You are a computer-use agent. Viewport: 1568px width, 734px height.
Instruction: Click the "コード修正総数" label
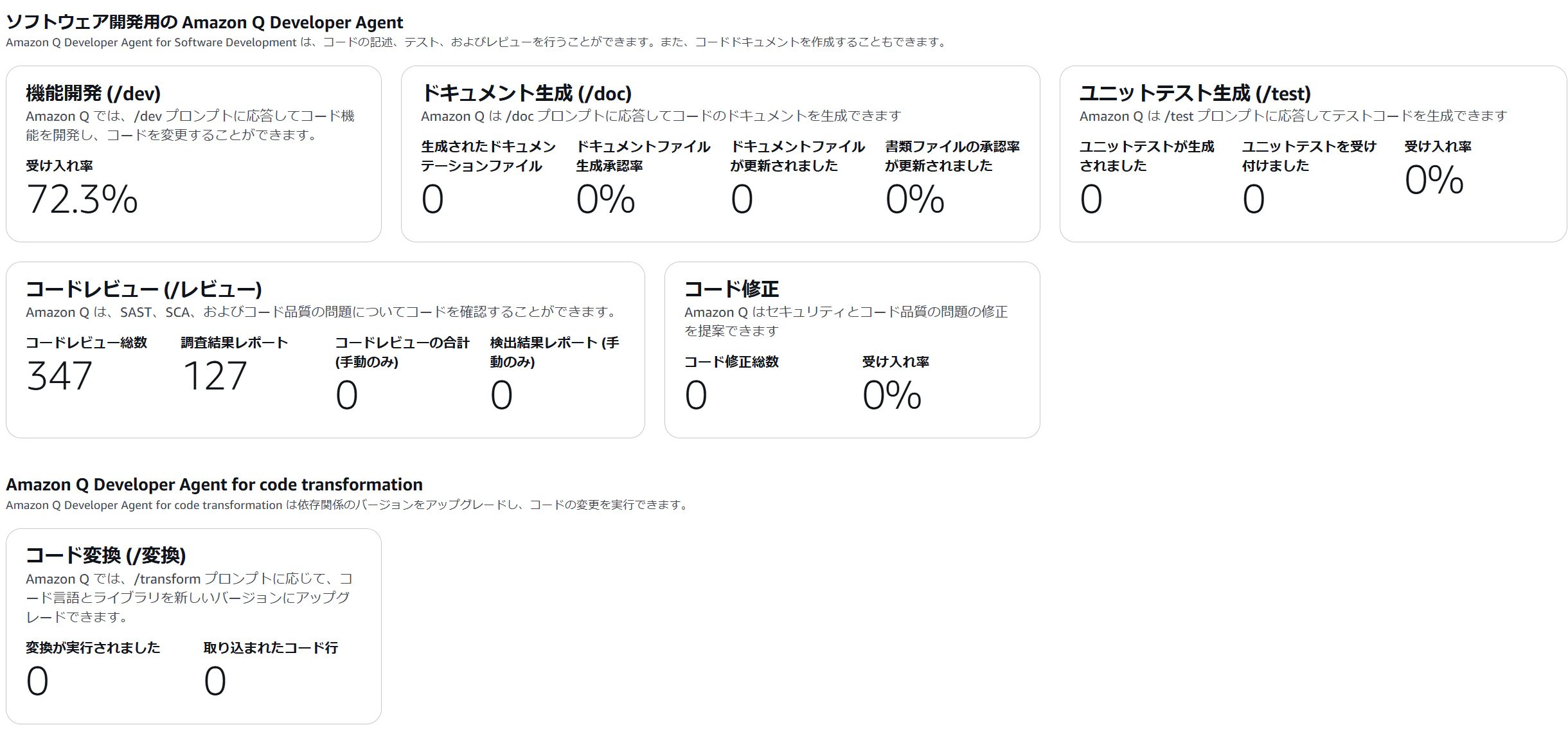[731, 362]
